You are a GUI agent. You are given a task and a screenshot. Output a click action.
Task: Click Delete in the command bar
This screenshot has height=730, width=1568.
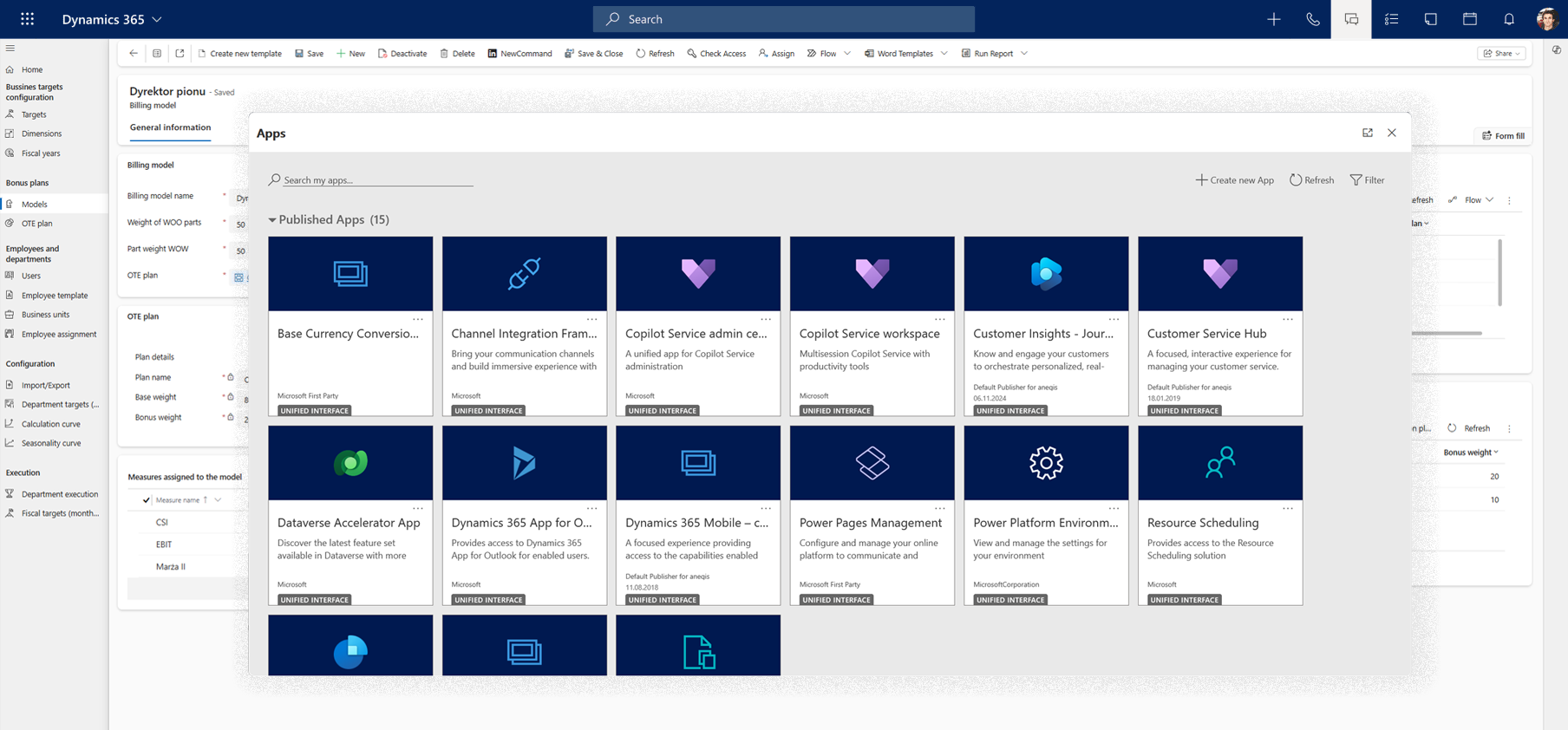tap(457, 54)
